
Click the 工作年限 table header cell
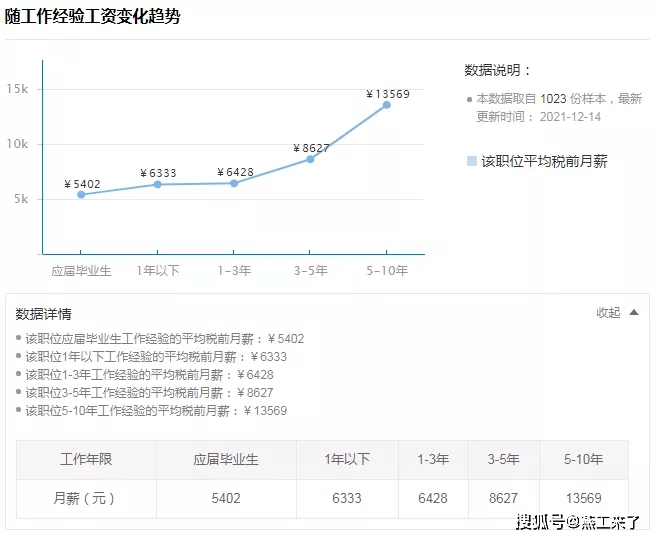86,460
